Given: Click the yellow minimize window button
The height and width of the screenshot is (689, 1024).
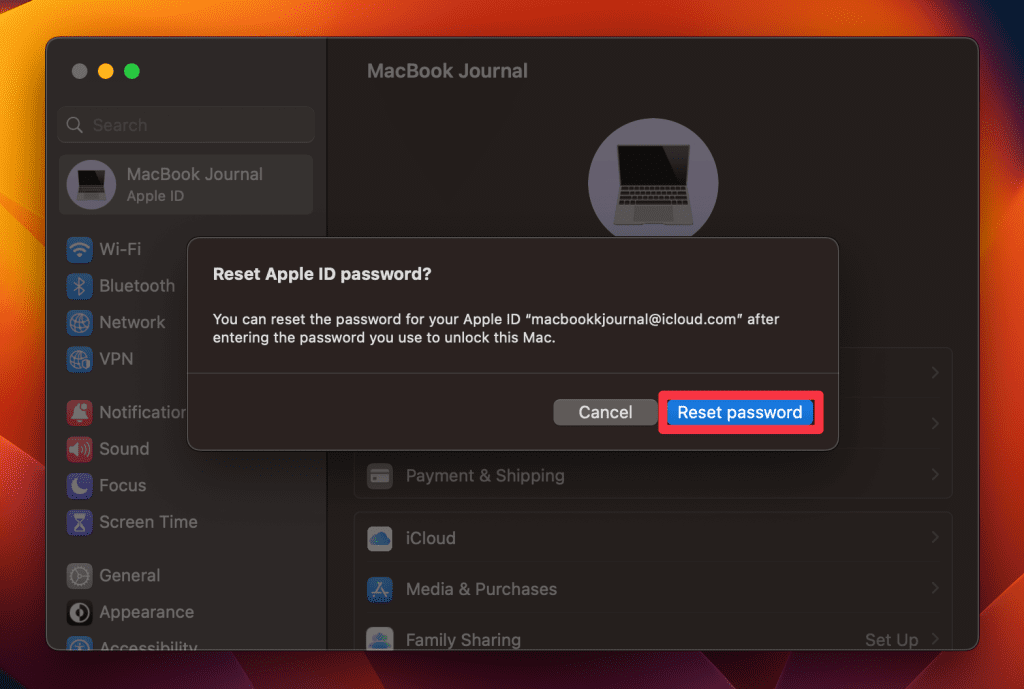Looking at the screenshot, I should 106,71.
